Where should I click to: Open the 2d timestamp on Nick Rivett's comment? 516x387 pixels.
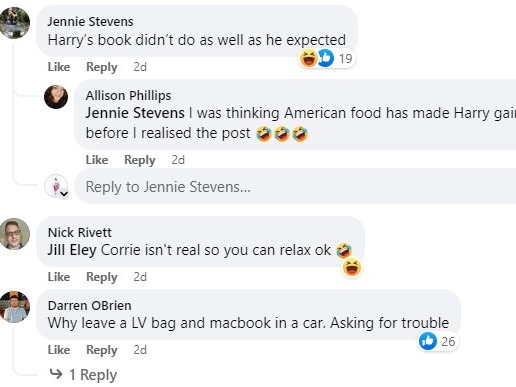pos(140,277)
